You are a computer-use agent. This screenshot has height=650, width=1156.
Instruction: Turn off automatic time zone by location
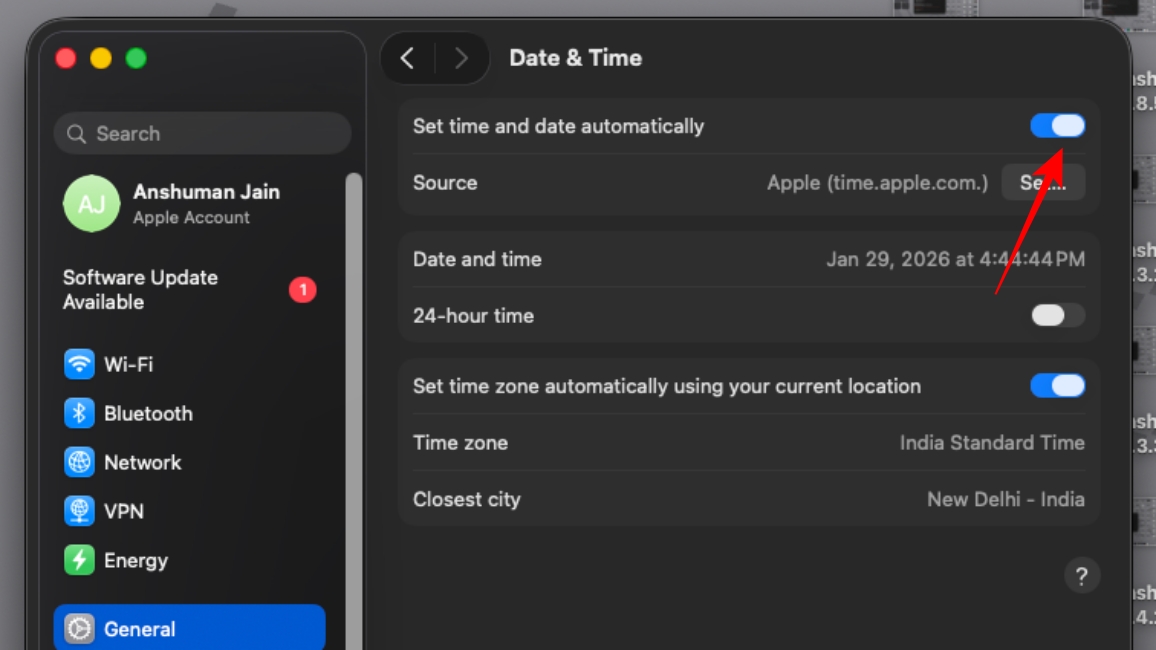pos(1057,385)
